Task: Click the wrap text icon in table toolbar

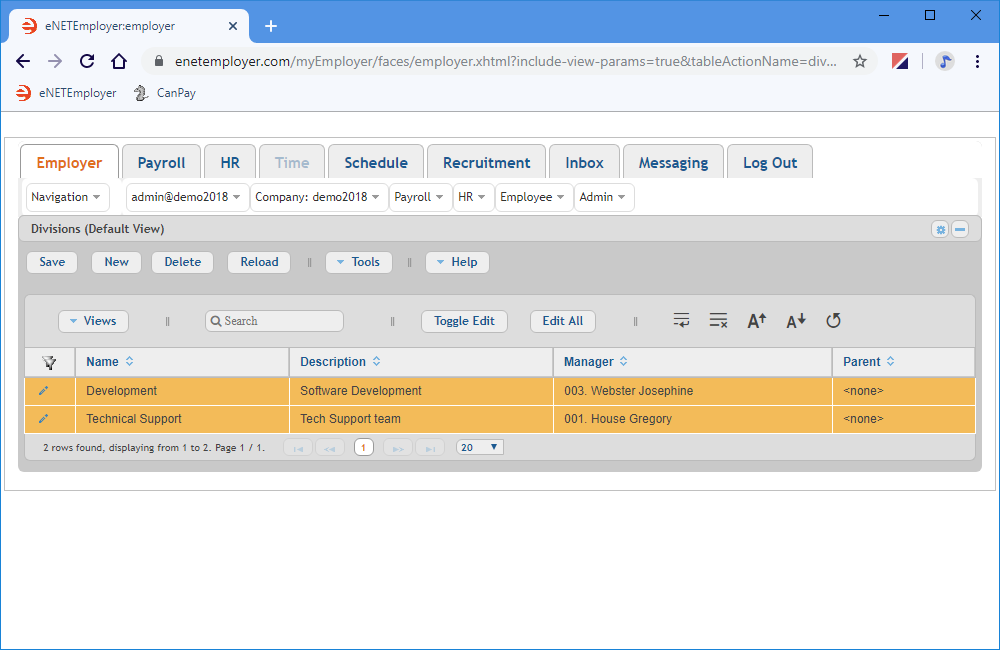Action: coord(681,321)
